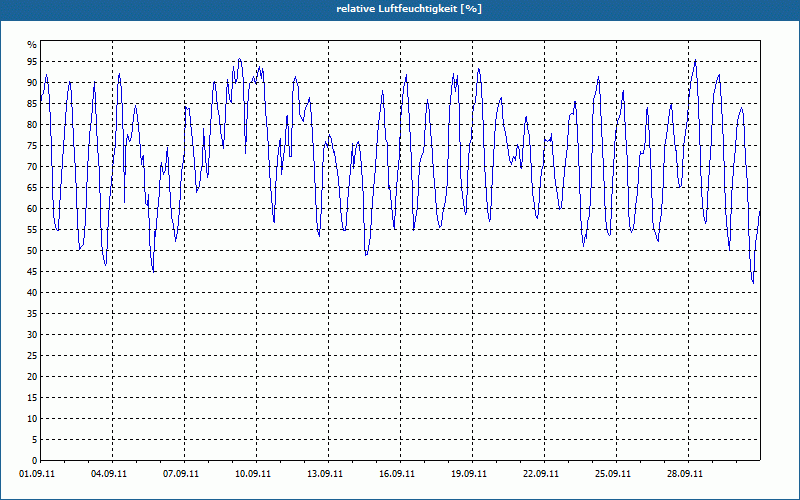Click the y-axis label '40'

click(x=32, y=292)
